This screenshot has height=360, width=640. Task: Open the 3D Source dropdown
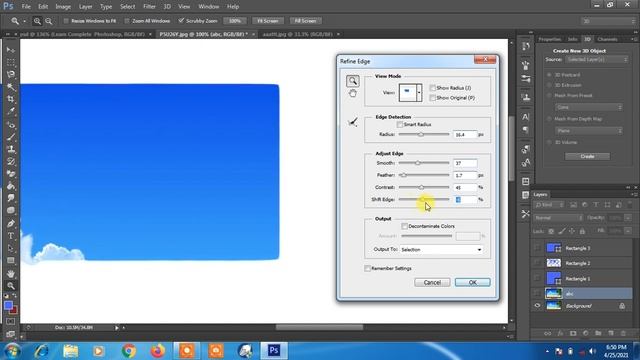[x=597, y=60]
